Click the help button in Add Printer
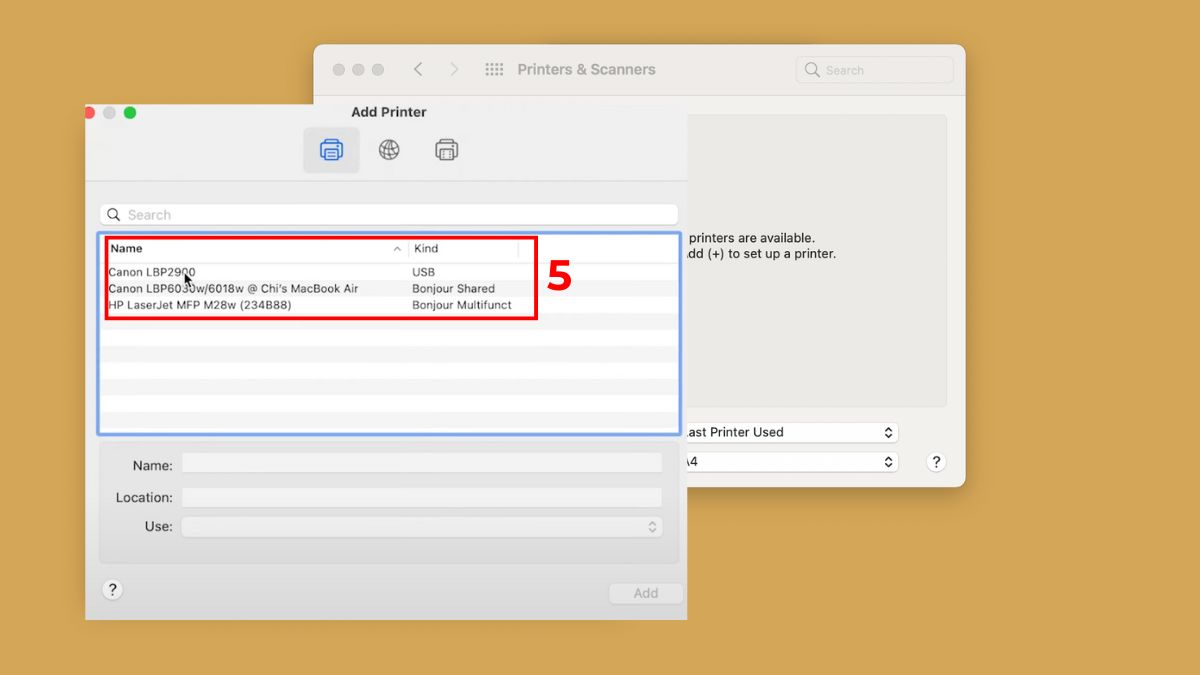This screenshot has width=1200, height=675. click(x=113, y=590)
